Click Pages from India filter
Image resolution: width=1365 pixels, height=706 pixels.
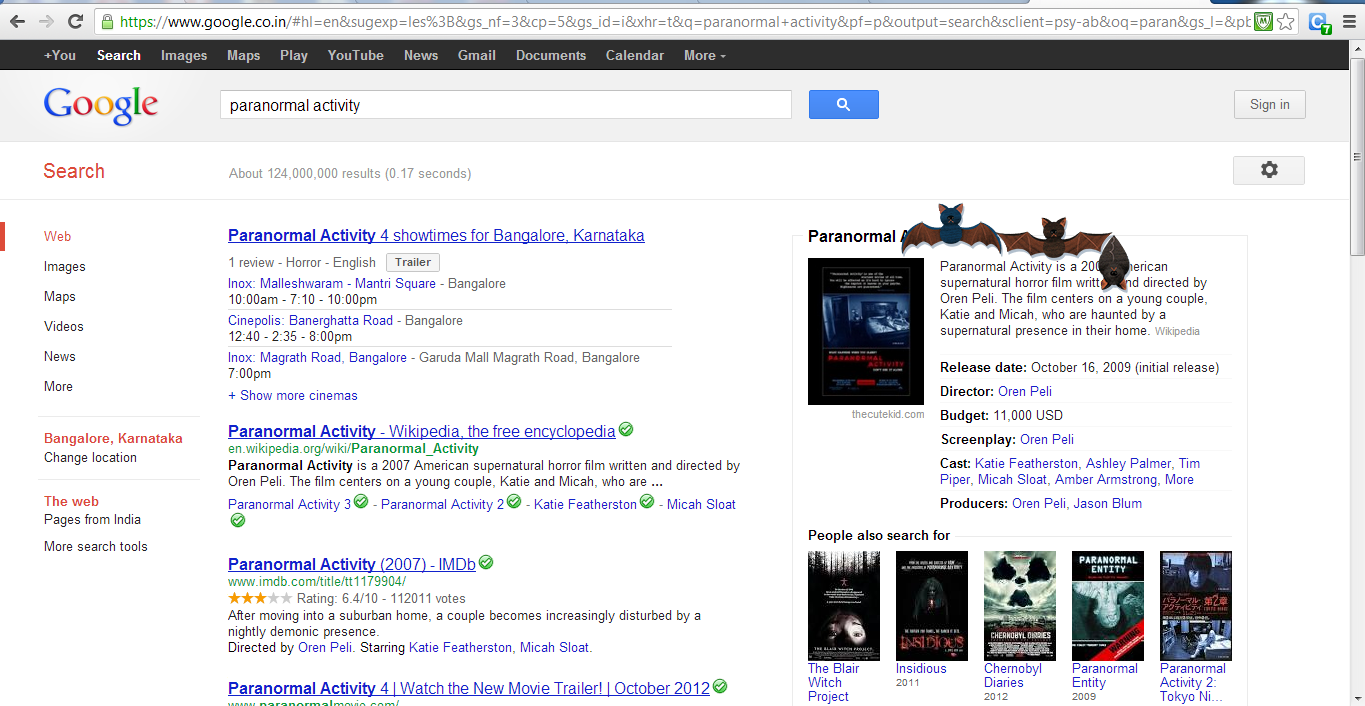(92, 519)
